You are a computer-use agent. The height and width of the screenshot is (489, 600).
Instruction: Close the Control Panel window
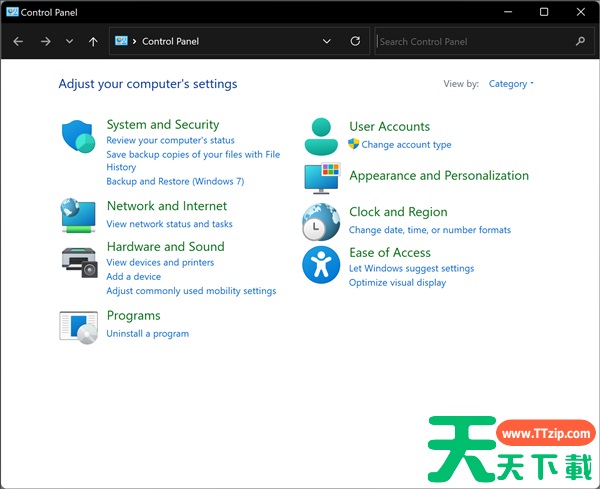pyautogui.click(x=580, y=12)
